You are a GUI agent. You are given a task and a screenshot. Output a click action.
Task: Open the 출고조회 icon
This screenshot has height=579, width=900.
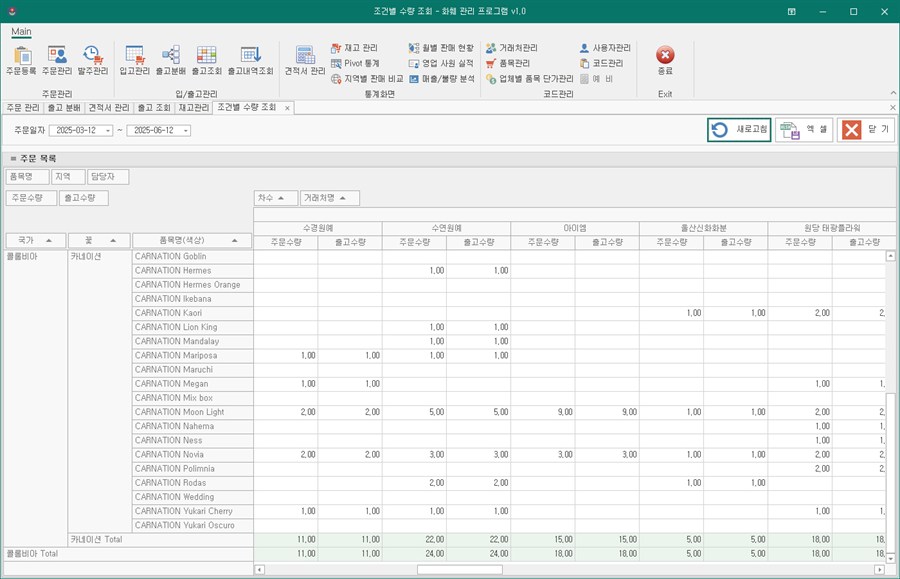tap(206, 60)
